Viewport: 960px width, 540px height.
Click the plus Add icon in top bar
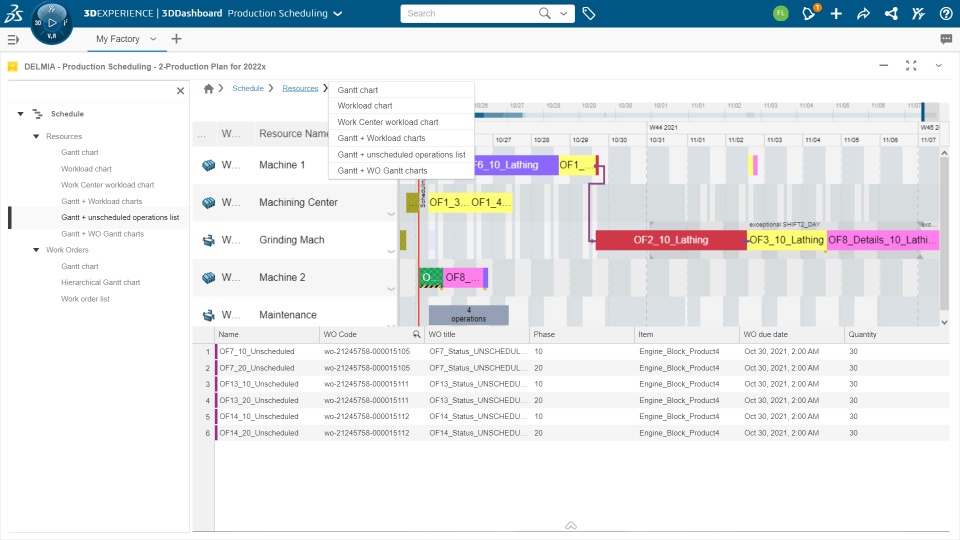tap(836, 13)
